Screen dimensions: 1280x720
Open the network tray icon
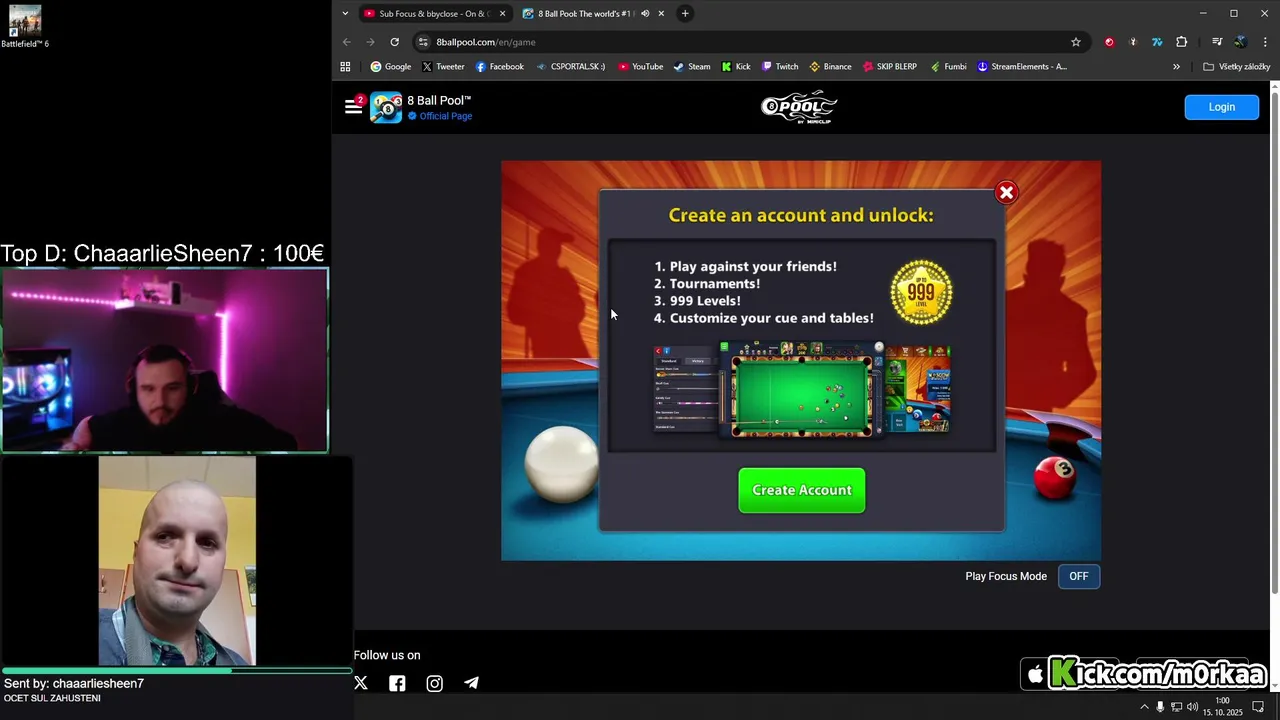click(x=1176, y=707)
